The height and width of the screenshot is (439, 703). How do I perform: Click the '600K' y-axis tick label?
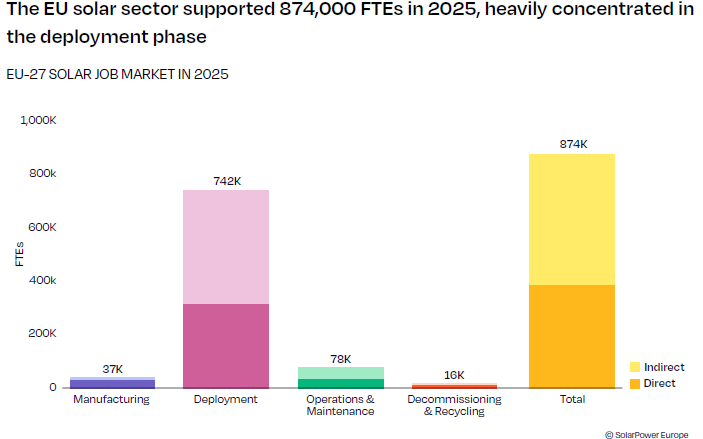pyautogui.click(x=42, y=227)
